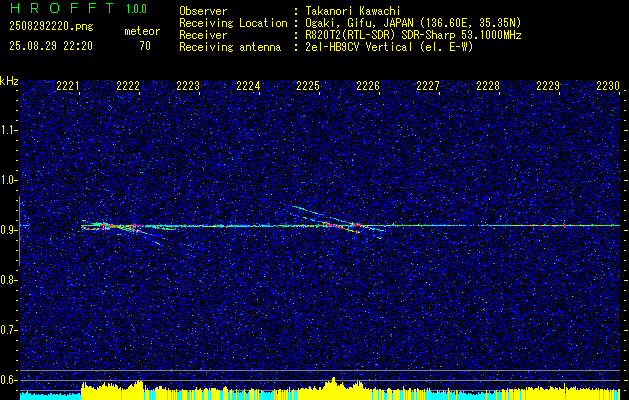The height and width of the screenshot is (400, 629).
Task: Click the meteor label
Action: pyautogui.click(x=142, y=31)
